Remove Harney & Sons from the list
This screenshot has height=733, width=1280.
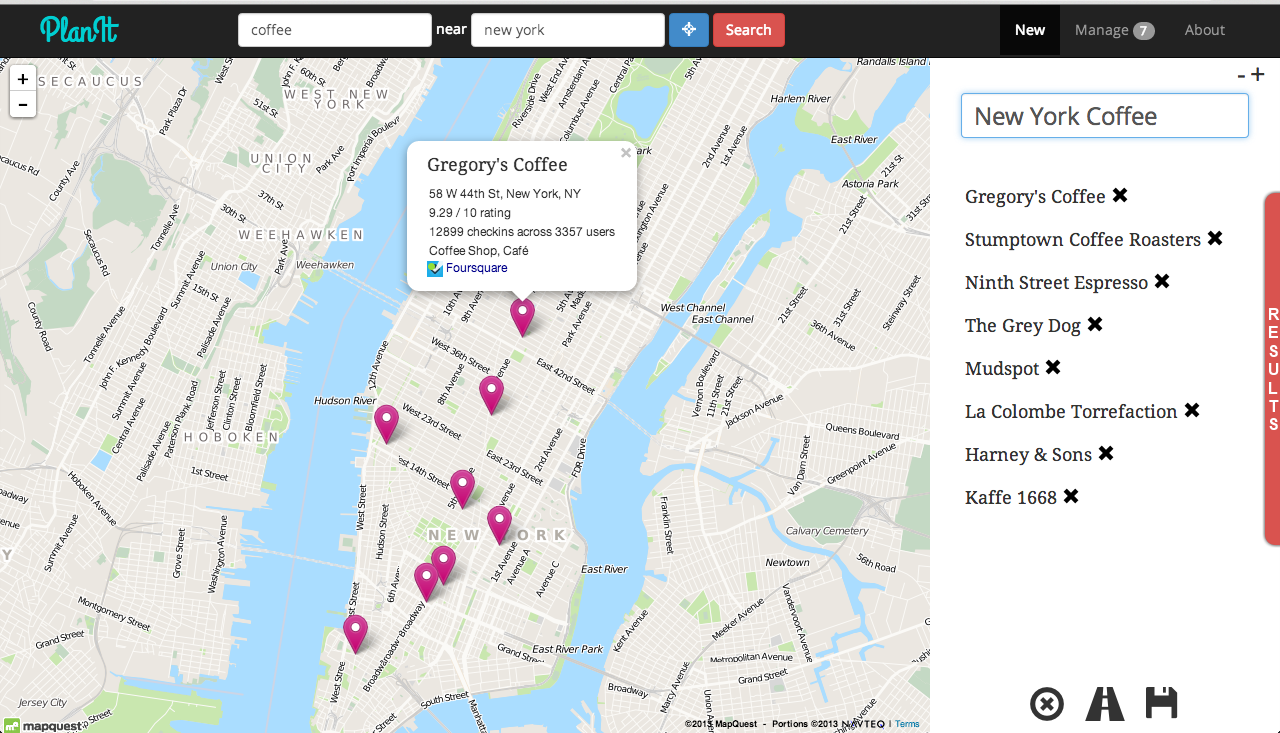pos(1106,454)
